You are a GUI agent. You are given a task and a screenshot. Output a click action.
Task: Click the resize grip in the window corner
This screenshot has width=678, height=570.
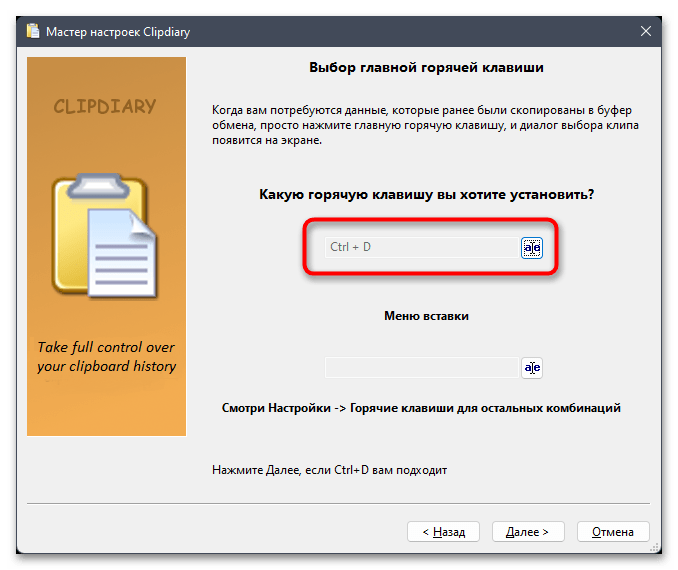(x=655, y=547)
